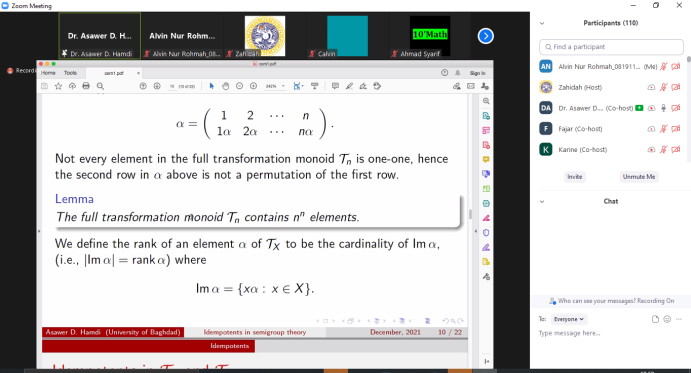Click the zoom in plus icon

(253, 86)
